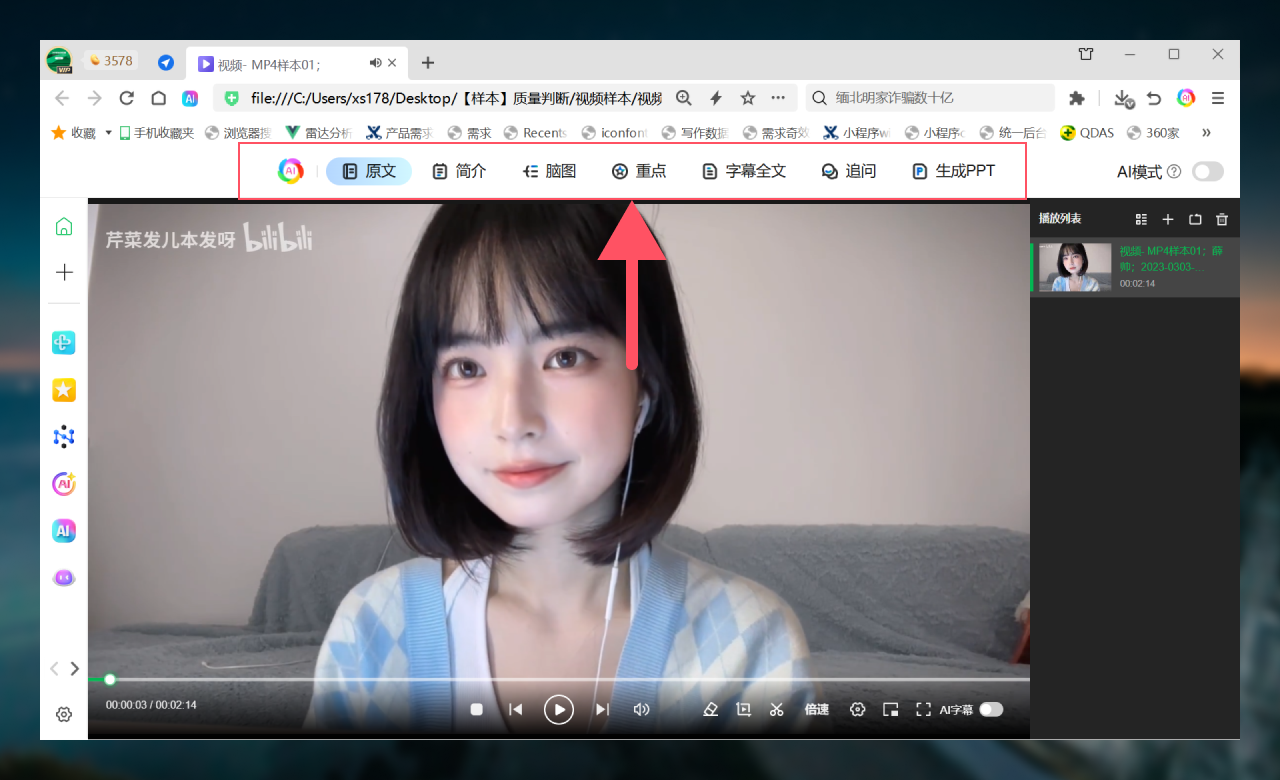
Task: Select the 字幕全文 tab
Action: tap(744, 171)
